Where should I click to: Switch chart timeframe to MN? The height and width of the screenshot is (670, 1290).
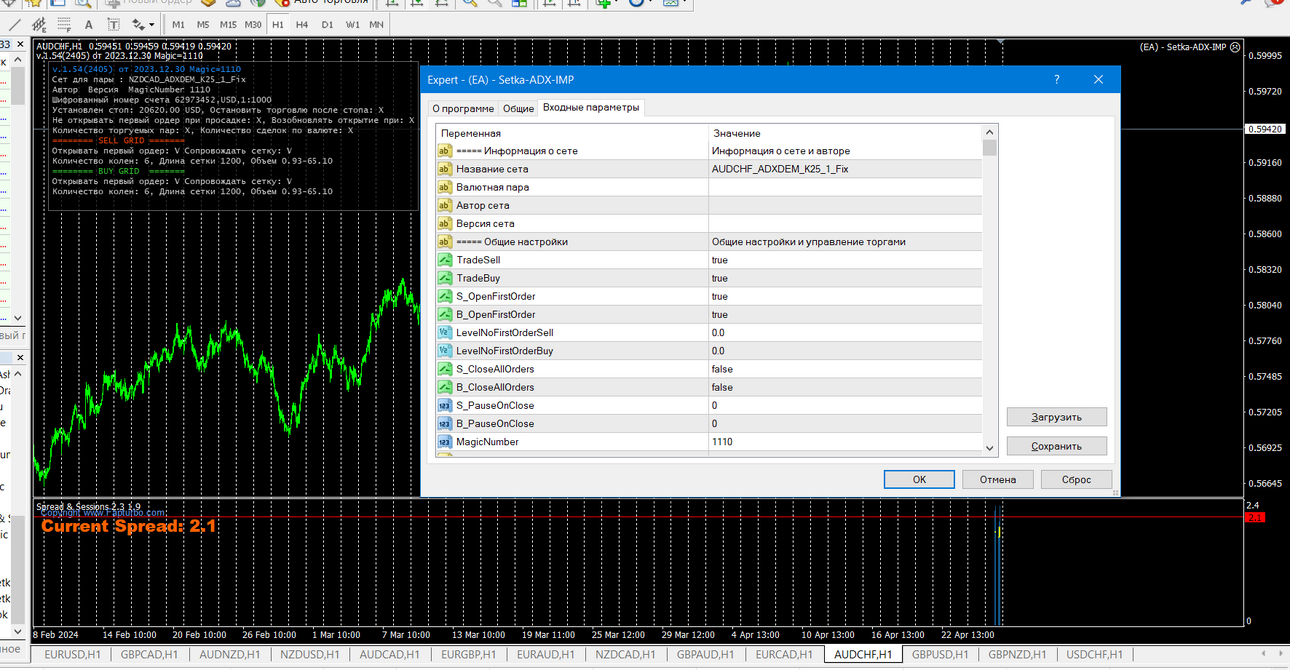pos(376,24)
